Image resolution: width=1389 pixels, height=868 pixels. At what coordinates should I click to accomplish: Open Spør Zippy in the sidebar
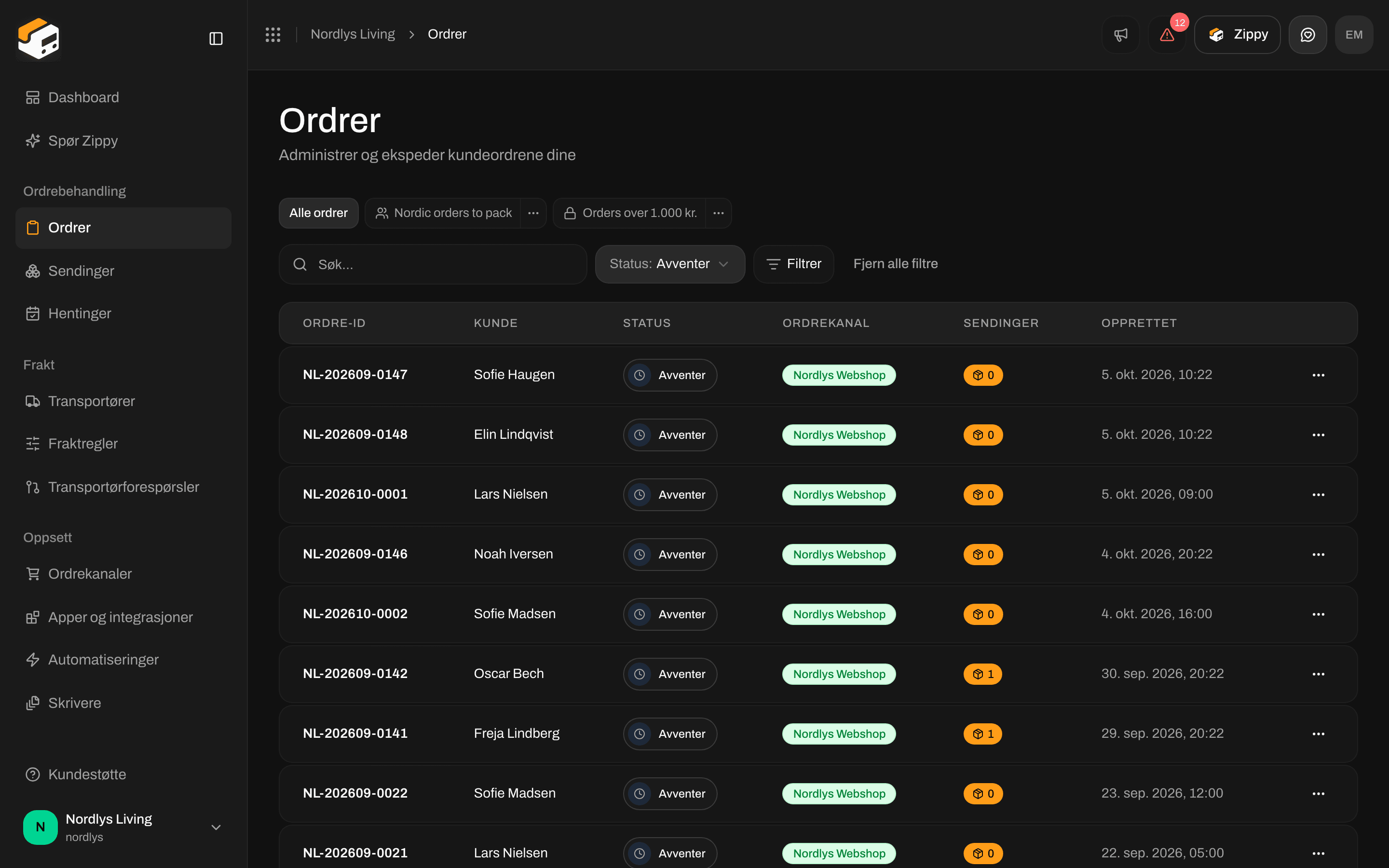pos(123,141)
